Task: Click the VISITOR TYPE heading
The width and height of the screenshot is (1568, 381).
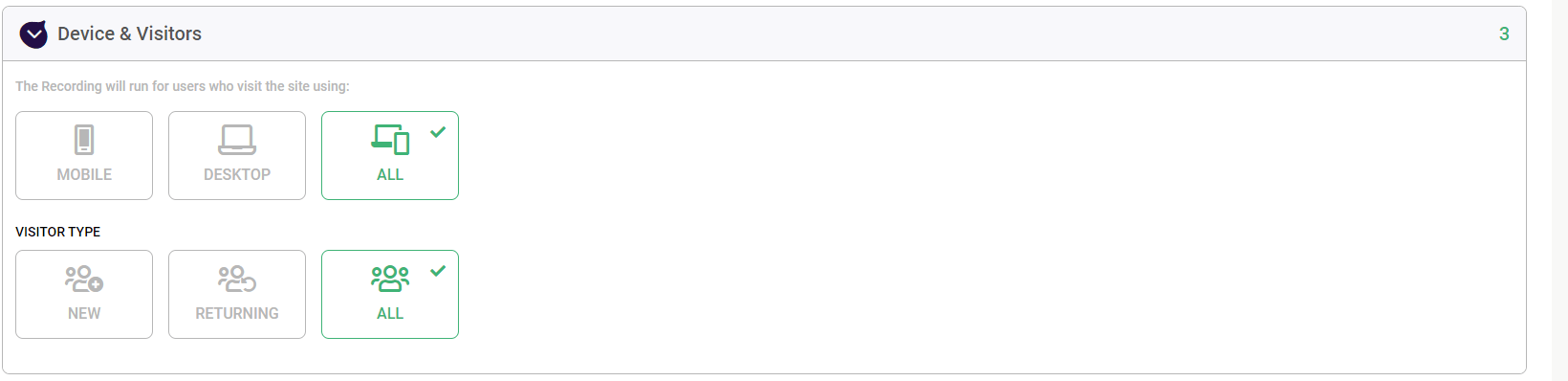Action: point(58,232)
